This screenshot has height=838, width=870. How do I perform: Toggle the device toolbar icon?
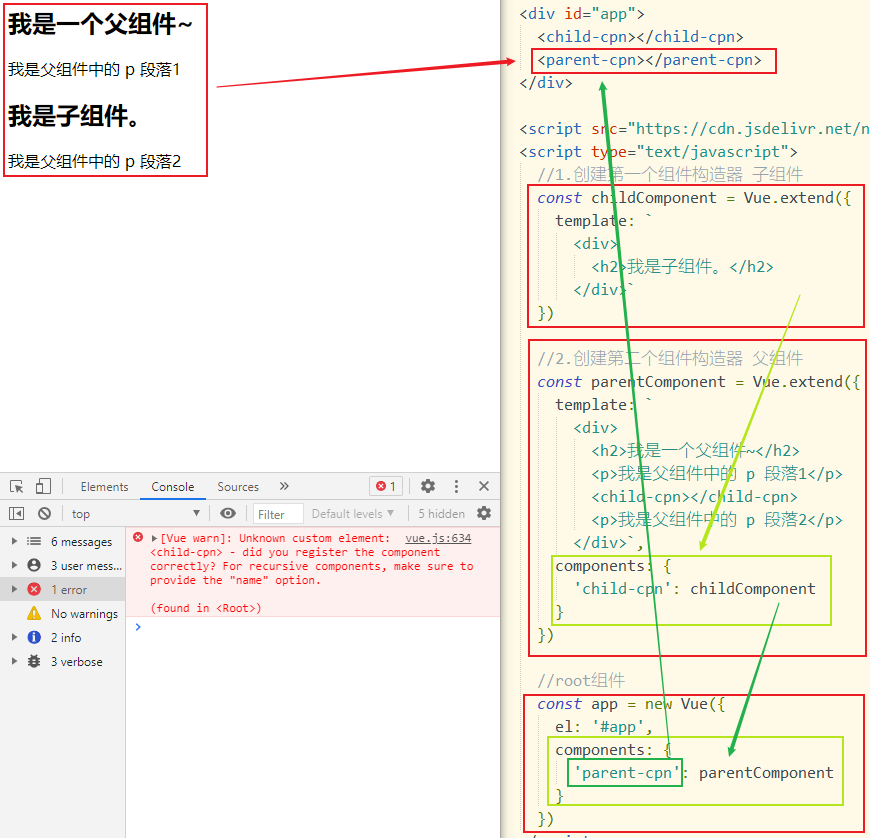[x=43, y=487]
